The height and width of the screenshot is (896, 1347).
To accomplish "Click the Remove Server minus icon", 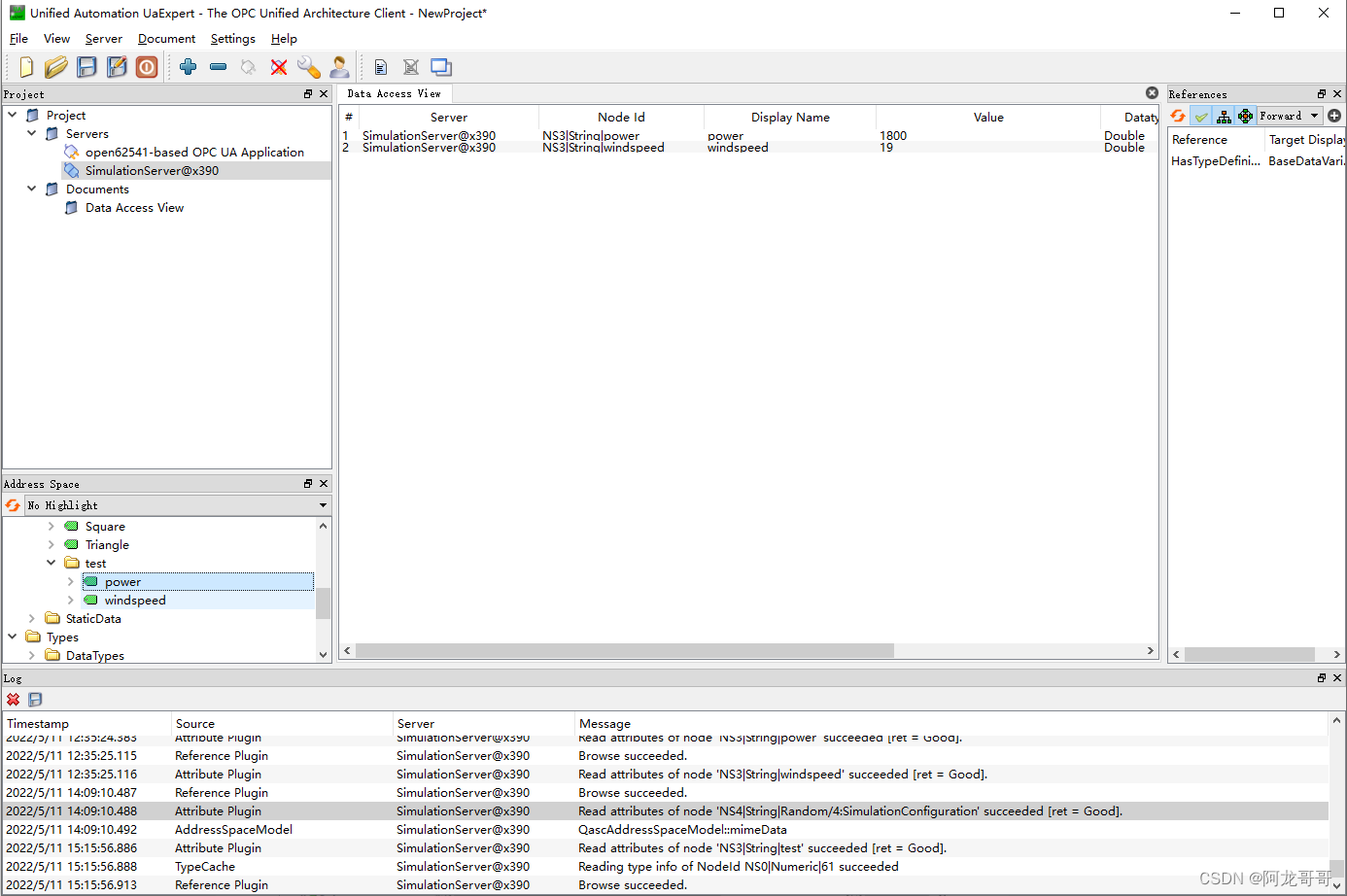I will [219, 67].
